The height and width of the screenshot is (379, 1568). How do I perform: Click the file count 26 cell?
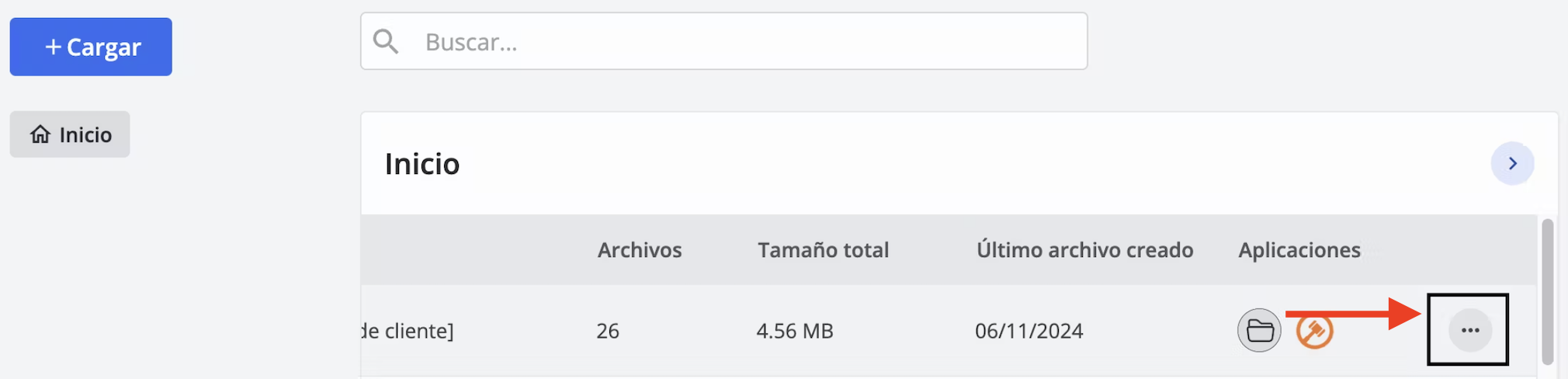tap(608, 331)
